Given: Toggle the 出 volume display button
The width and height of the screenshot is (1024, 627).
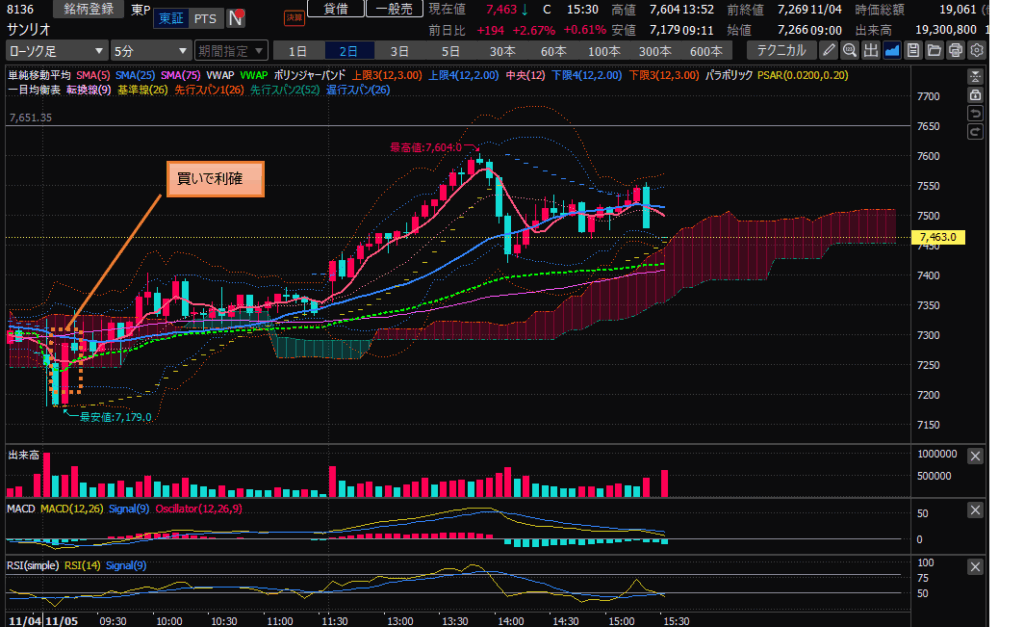Looking at the screenshot, I should tap(871, 50).
